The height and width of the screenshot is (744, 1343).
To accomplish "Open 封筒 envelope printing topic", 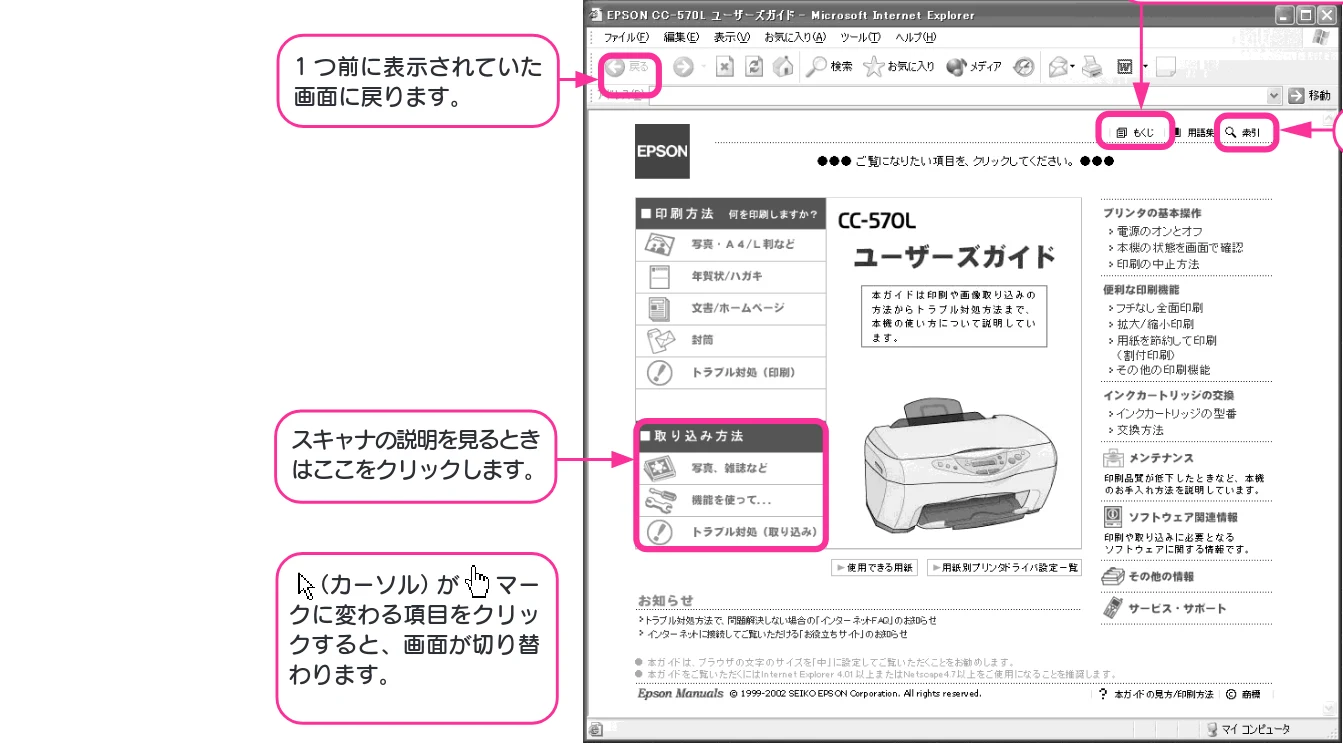I will tap(731, 340).
